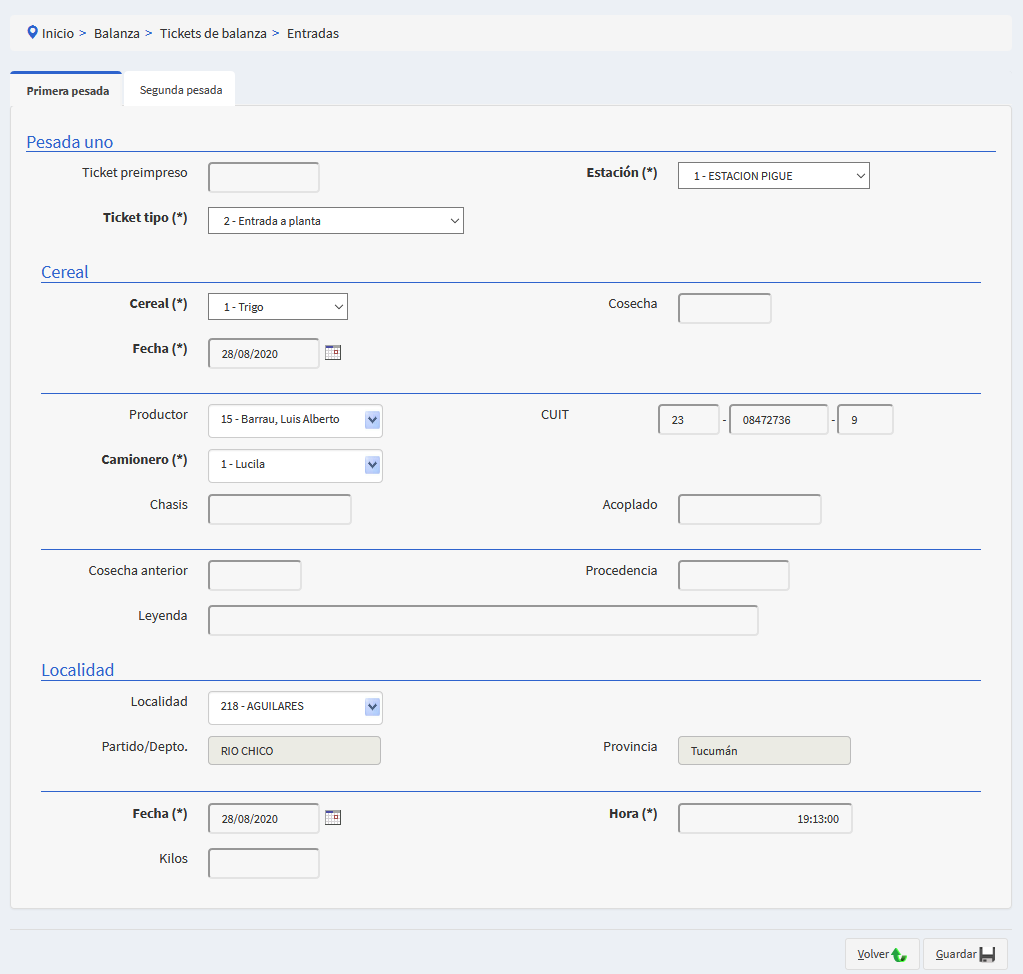Click the Leyenda text field
This screenshot has width=1023, height=974.
(482, 620)
